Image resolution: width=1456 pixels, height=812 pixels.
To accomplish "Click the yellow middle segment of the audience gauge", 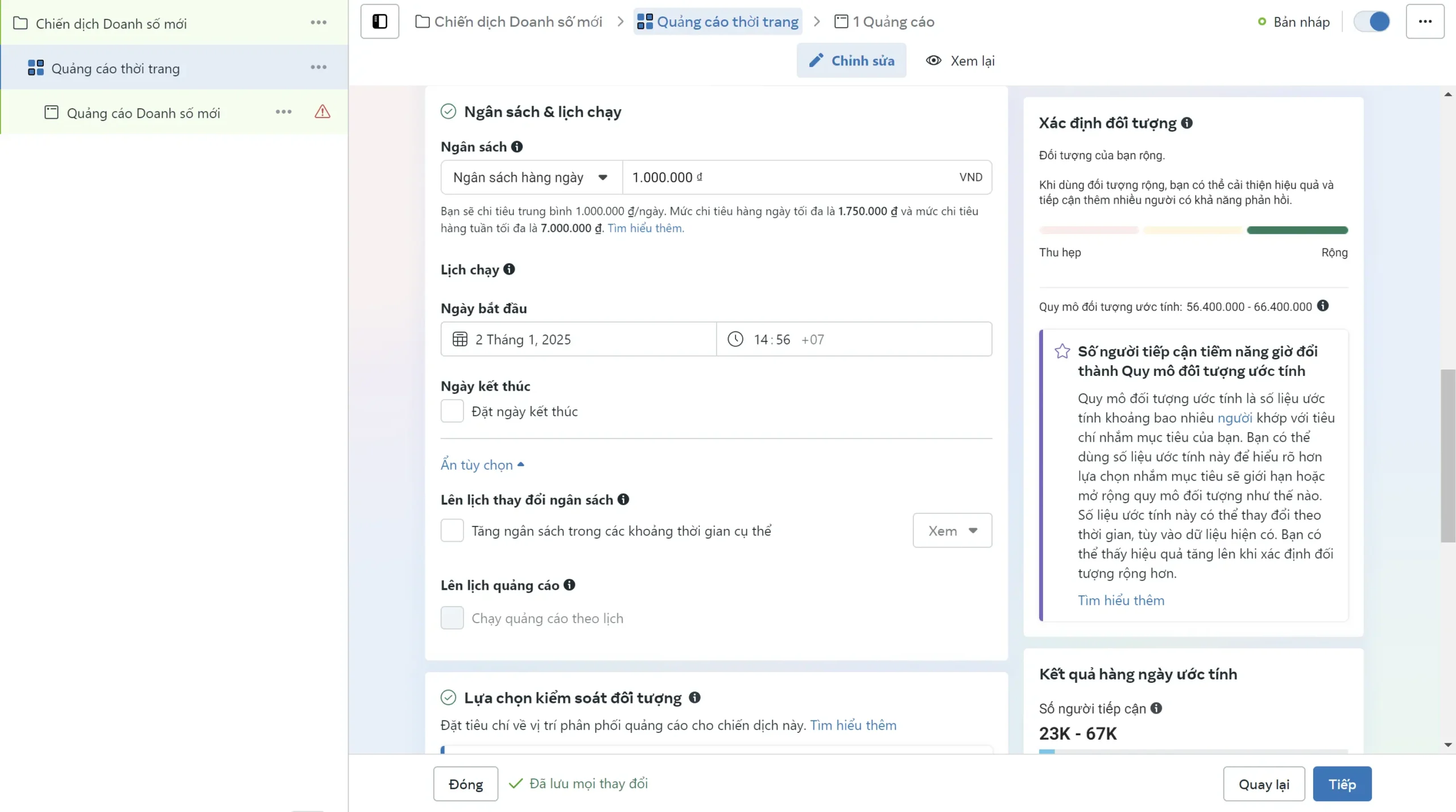I will point(1193,230).
